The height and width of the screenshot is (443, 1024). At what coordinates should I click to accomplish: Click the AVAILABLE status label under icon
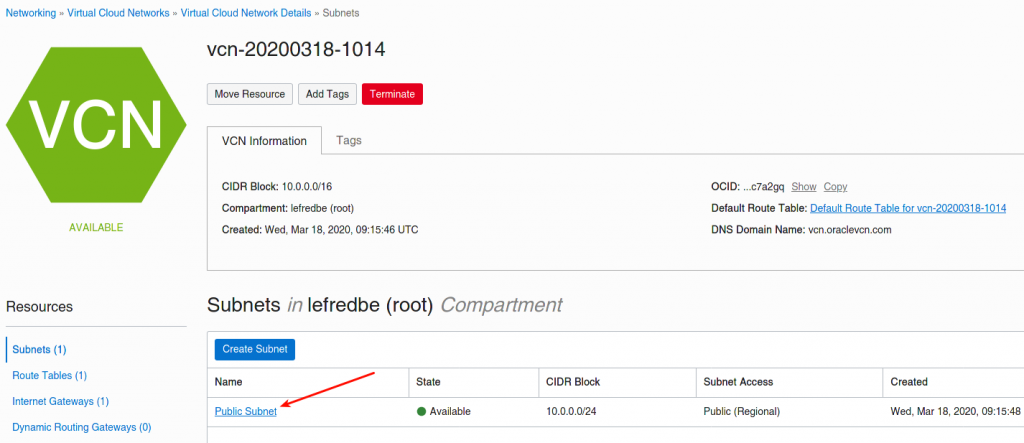[x=96, y=228]
